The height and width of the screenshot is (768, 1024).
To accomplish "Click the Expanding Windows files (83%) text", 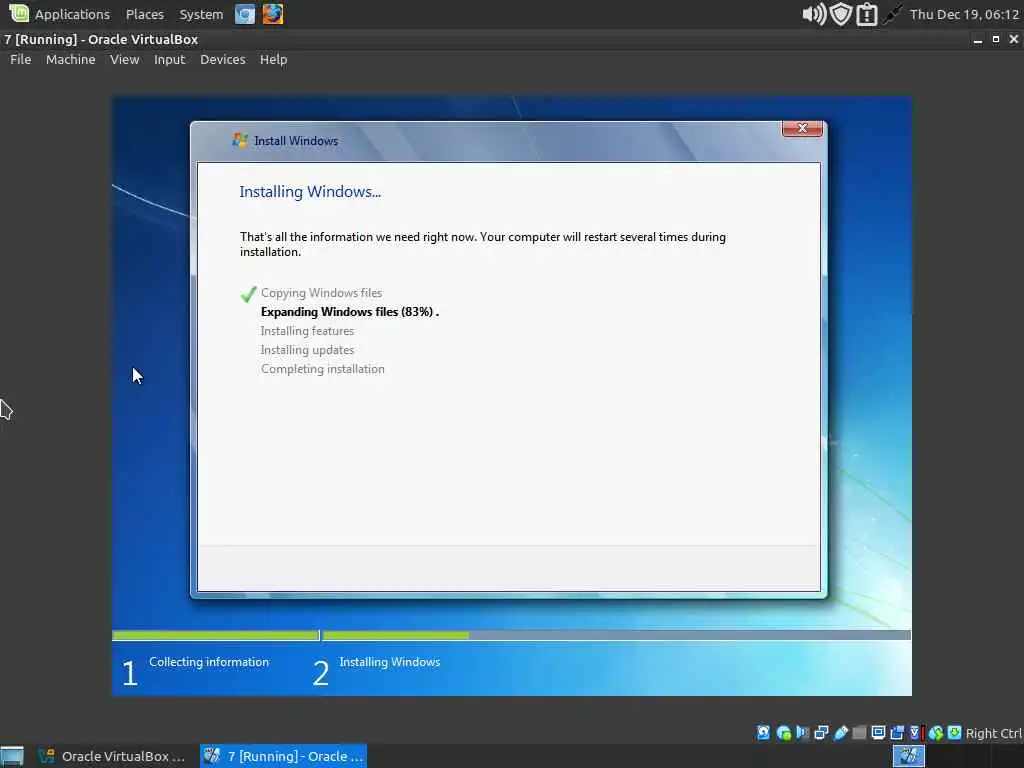I will (x=349, y=312).
